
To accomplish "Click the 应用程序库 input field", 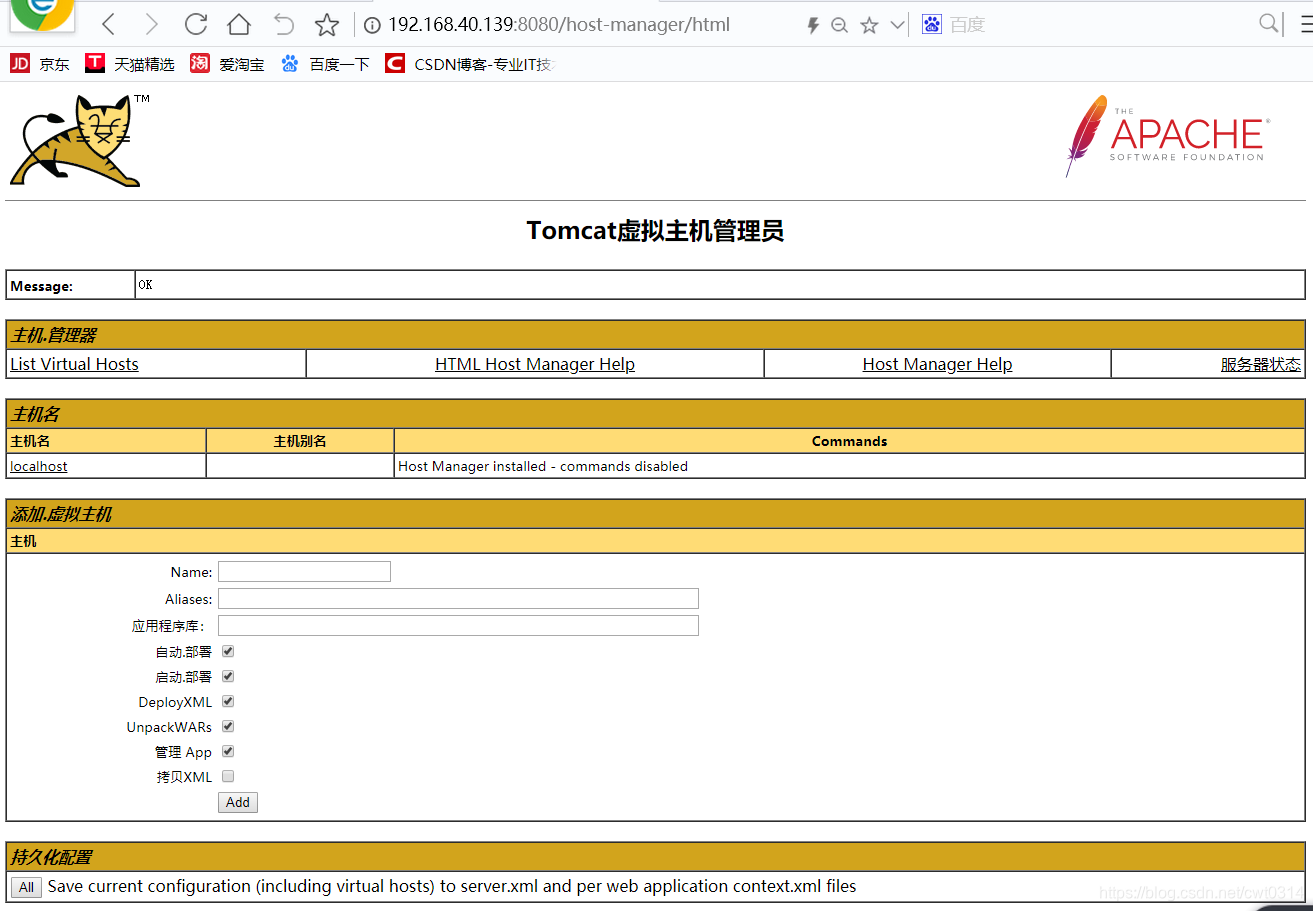I will [458, 625].
